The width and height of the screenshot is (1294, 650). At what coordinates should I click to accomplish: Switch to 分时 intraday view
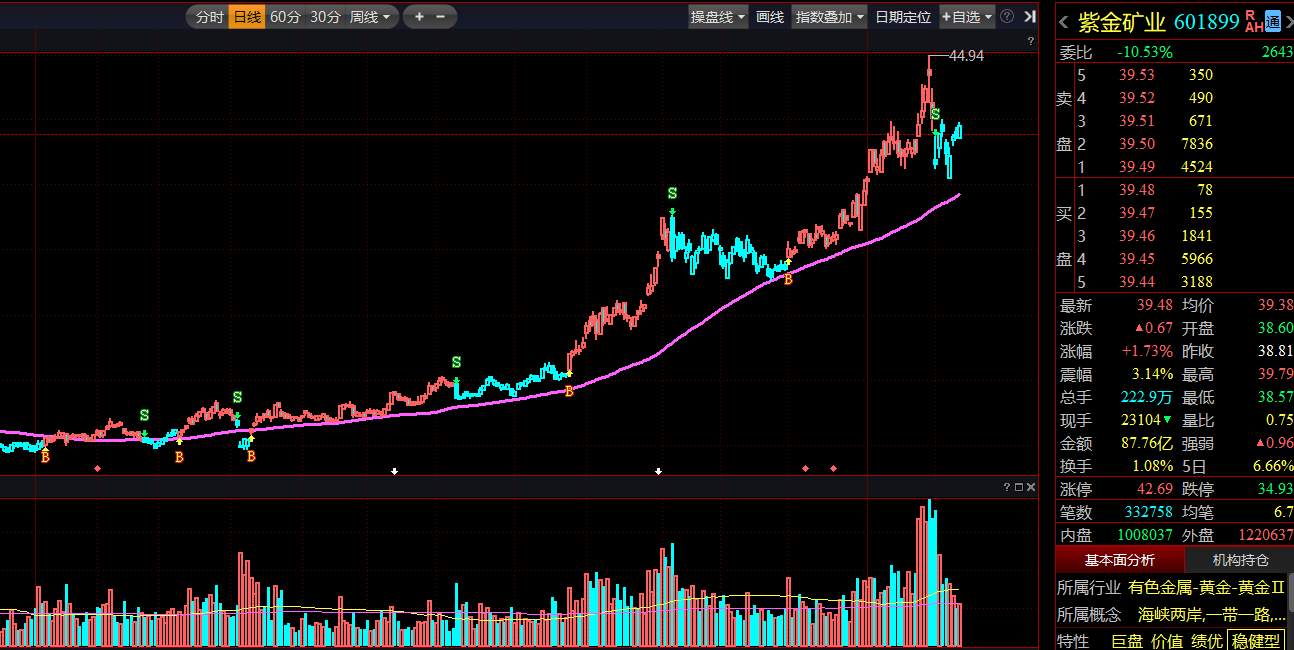209,17
